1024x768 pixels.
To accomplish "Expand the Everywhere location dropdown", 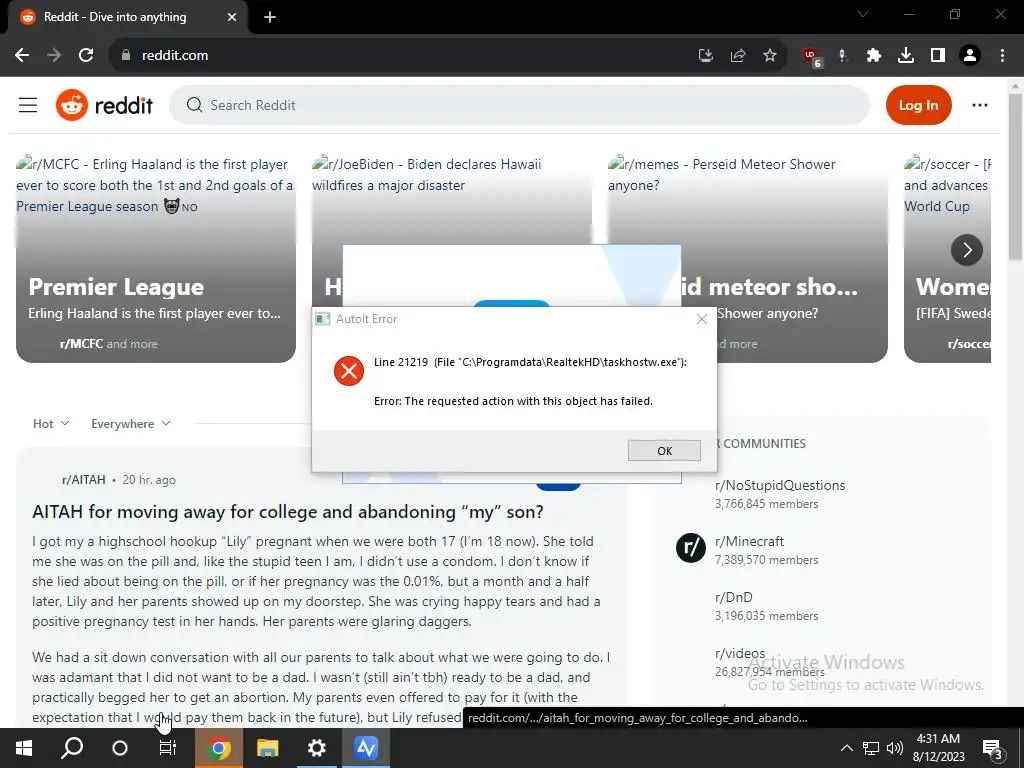I will tap(131, 424).
